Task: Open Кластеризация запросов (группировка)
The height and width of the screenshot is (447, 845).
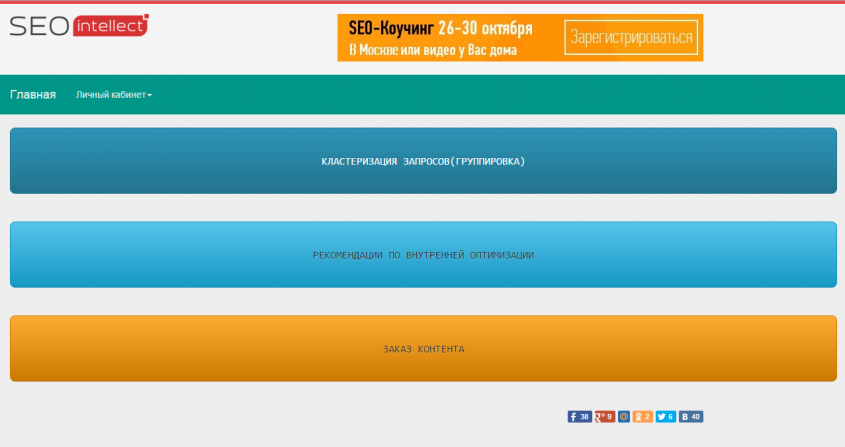Action: point(423,161)
